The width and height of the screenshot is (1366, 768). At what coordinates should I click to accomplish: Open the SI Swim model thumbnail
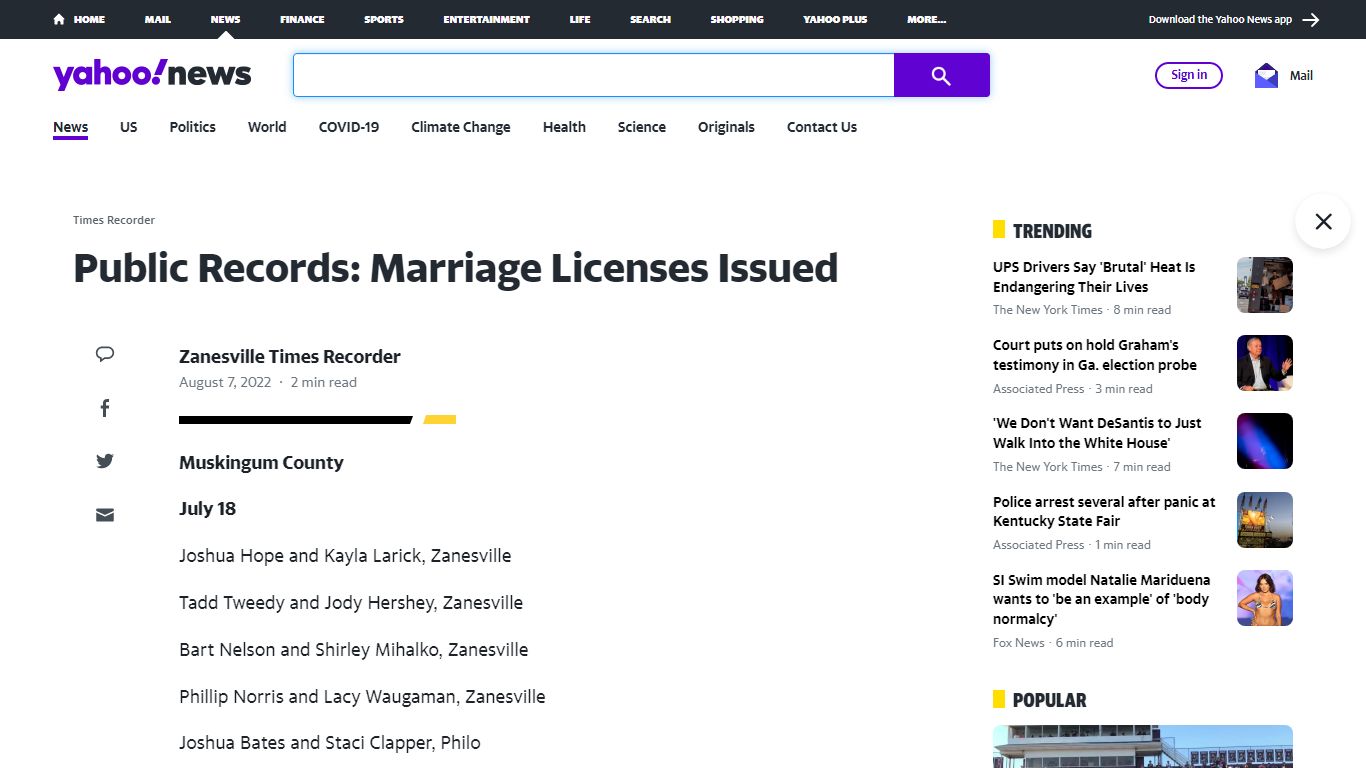coord(1265,598)
